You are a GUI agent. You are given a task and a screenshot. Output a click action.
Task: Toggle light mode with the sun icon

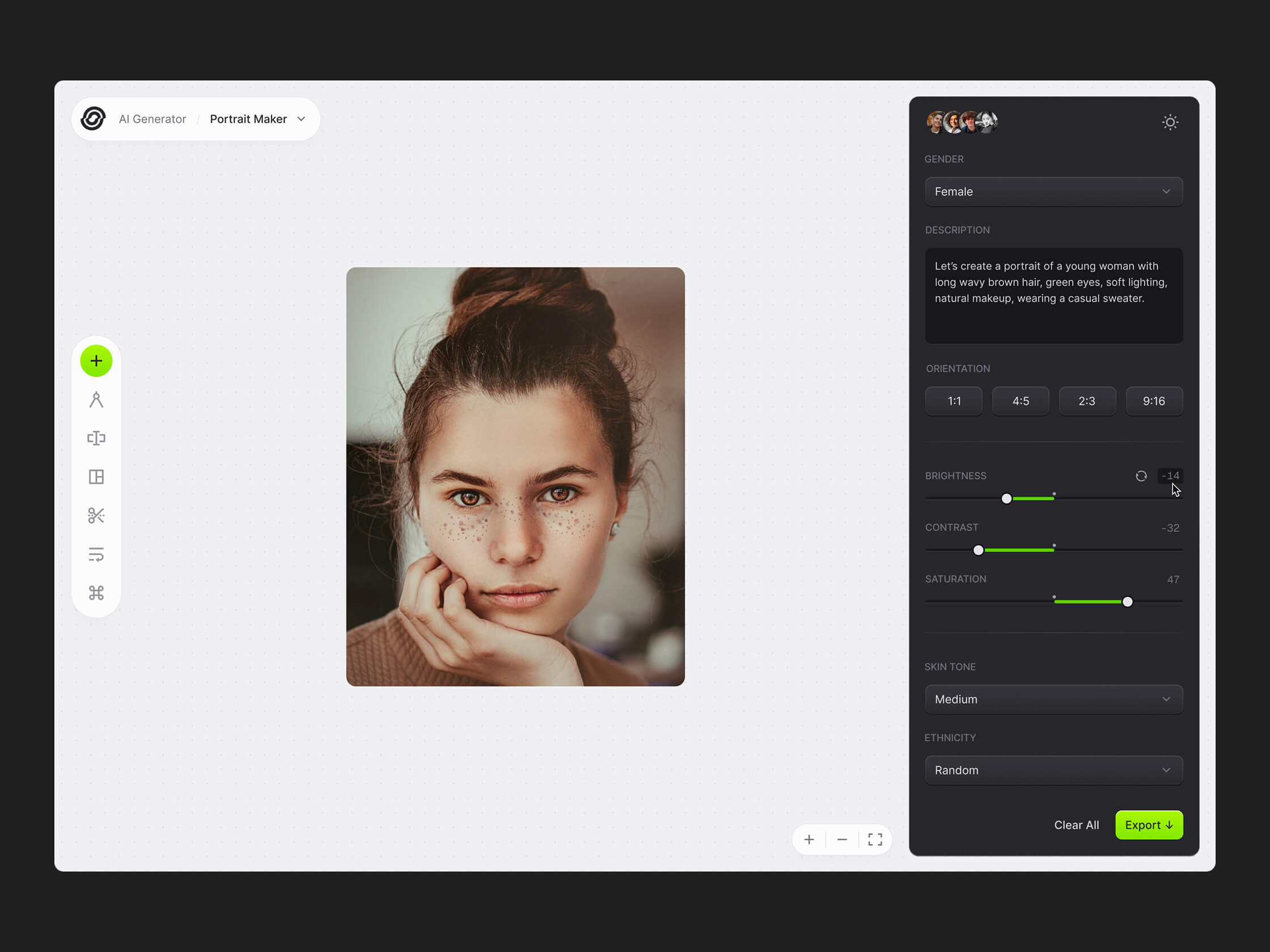pyautogui.click(x=1170, y=122)
